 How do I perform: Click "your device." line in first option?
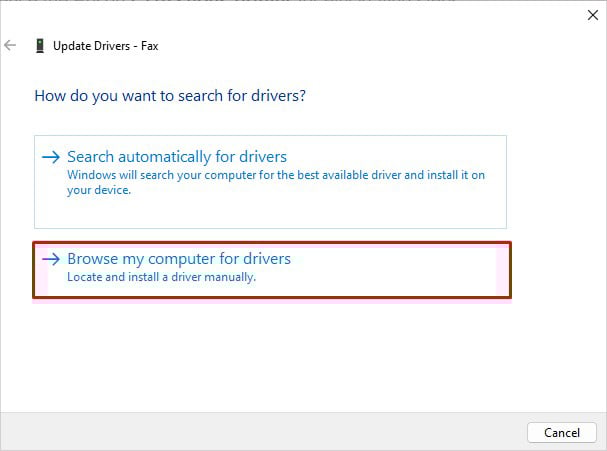point(99,190)
